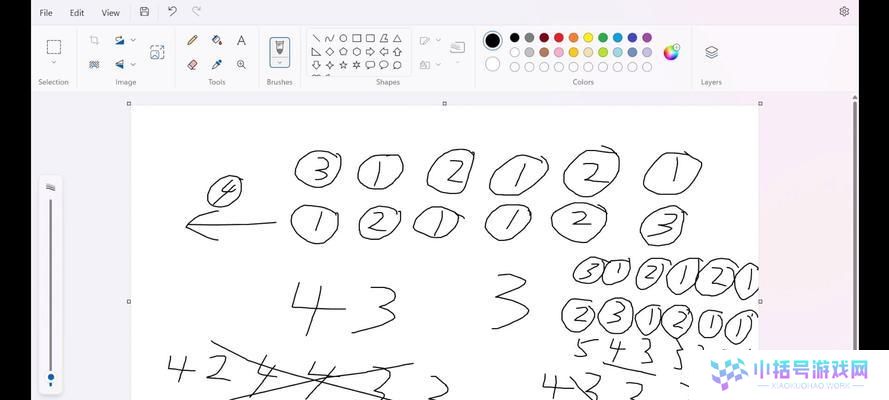Open Paint settings gear

(x=844, y=11)
